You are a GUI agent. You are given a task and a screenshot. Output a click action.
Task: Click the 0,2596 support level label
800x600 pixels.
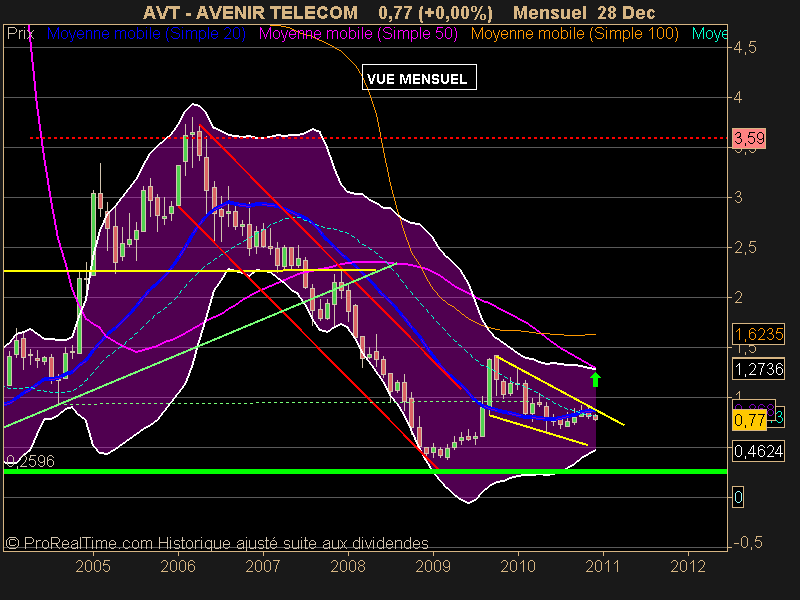(30, 461)
